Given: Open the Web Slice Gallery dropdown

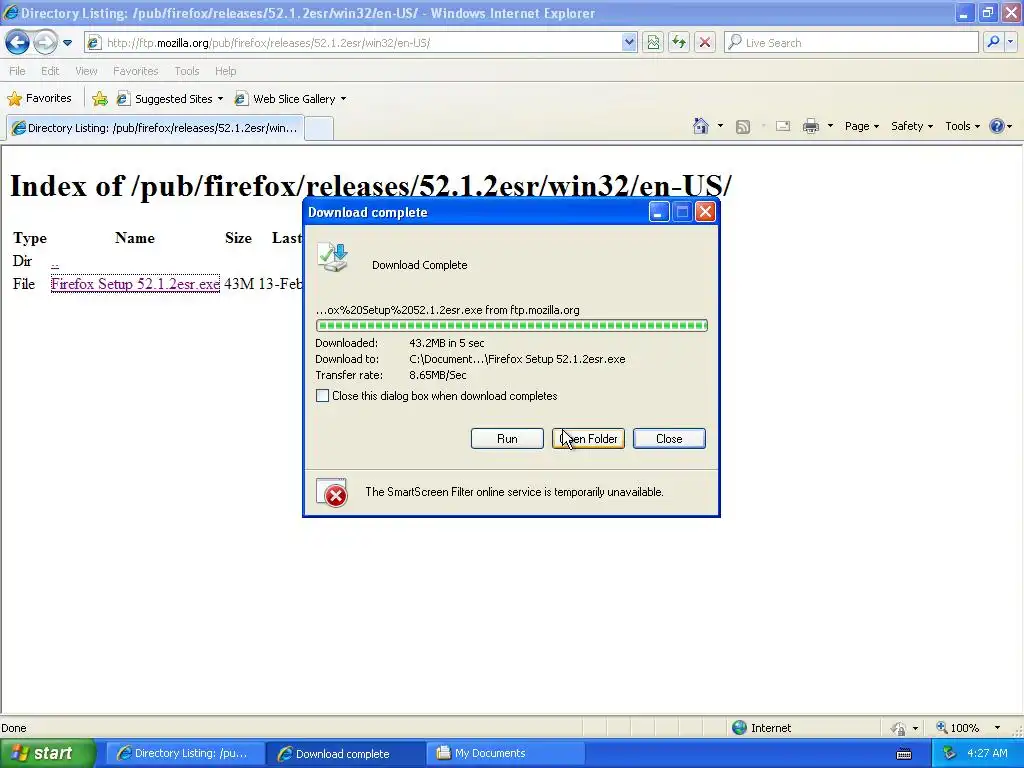Looking at the screenshot, I should click(291, 99).
